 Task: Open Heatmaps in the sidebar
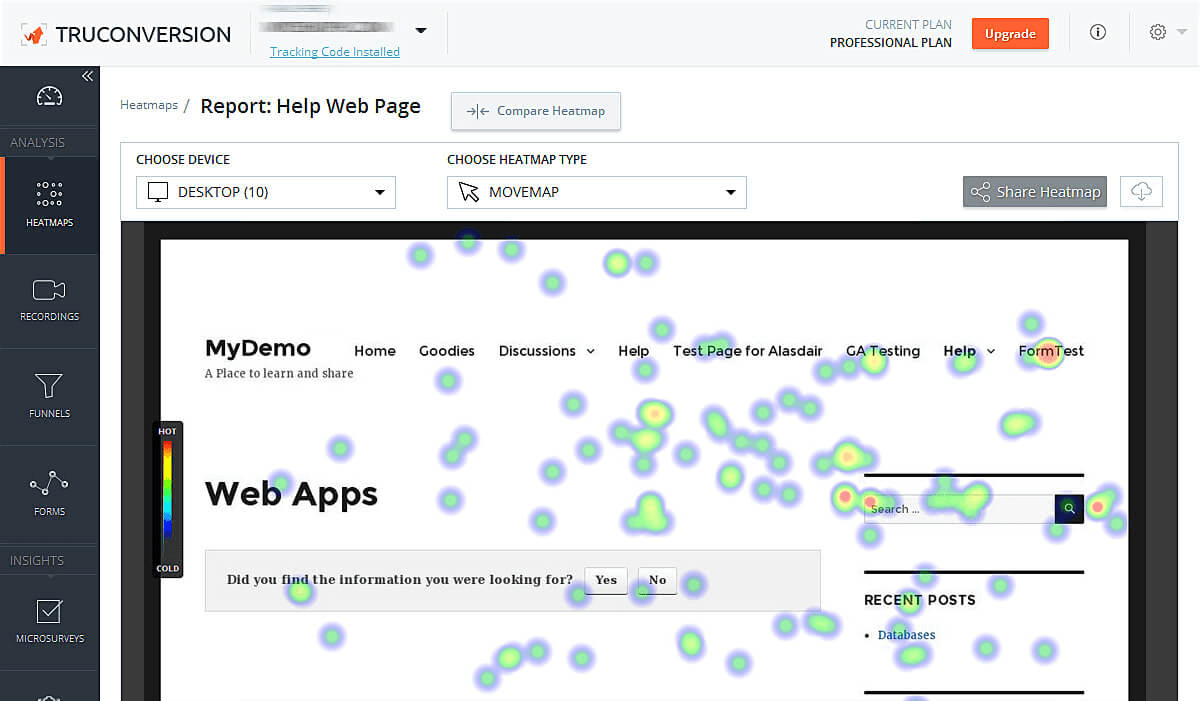point(49,203)
